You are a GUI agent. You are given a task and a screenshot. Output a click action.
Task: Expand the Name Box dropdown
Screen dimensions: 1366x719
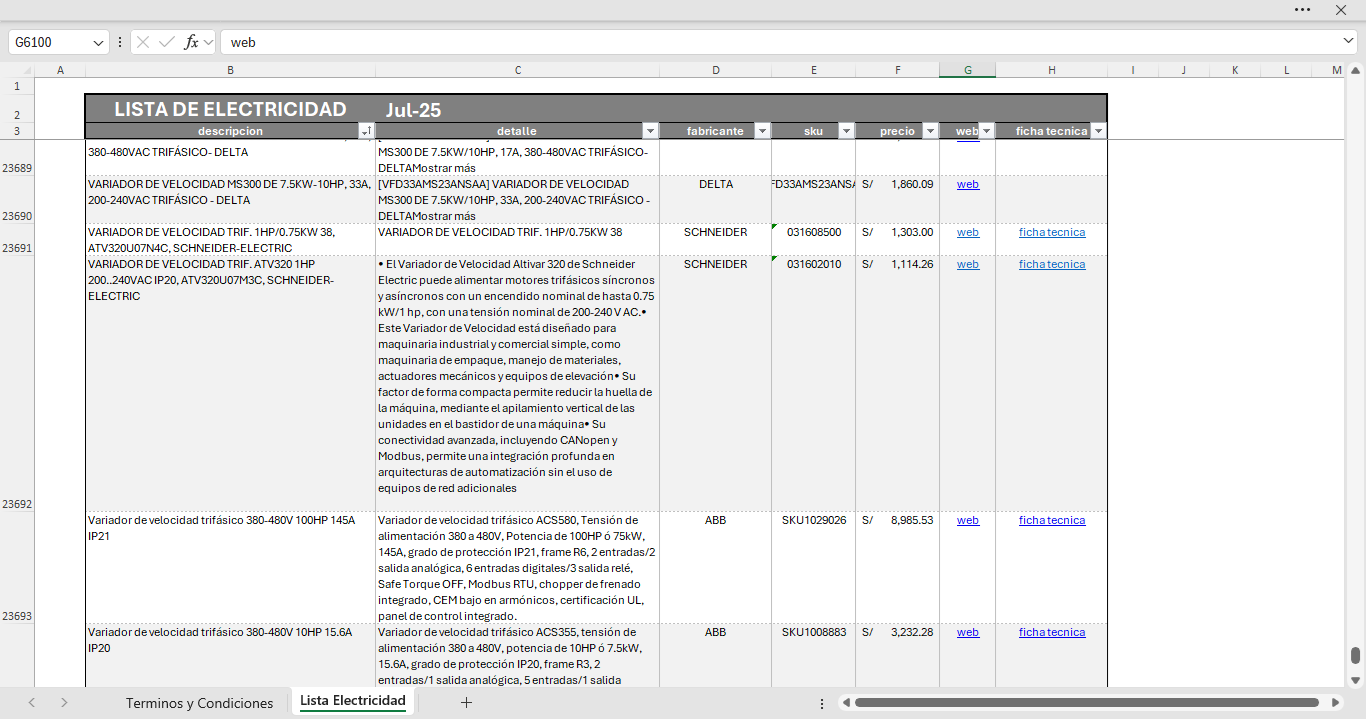98,42
